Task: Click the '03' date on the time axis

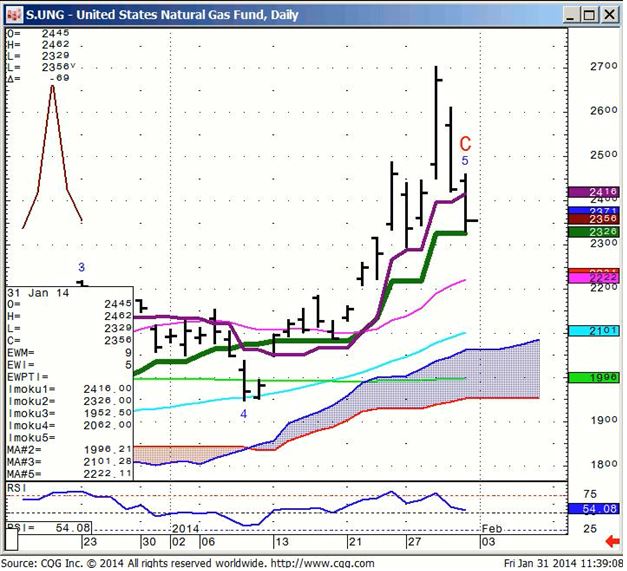Action: (x=488, y=542)
